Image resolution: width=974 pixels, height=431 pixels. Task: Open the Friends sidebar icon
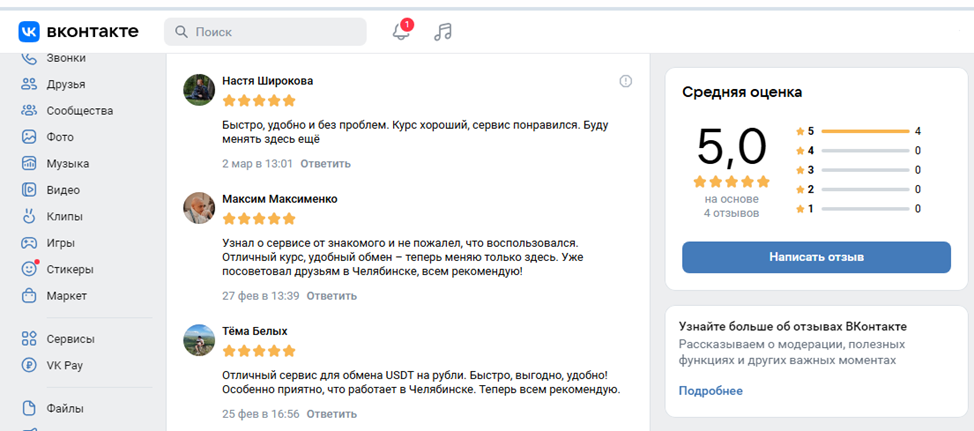click(29, 84)
